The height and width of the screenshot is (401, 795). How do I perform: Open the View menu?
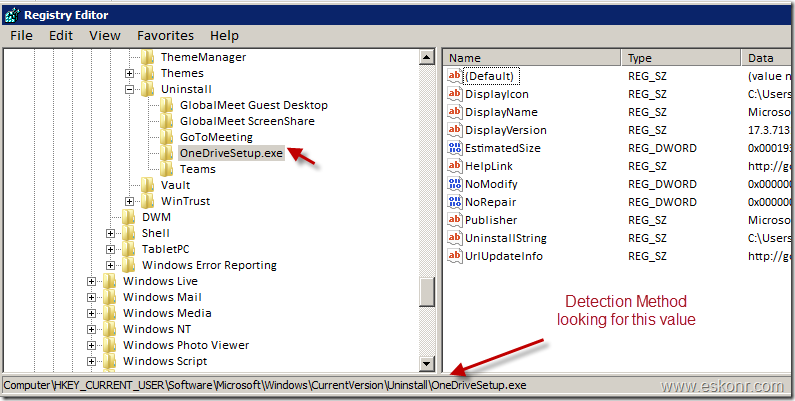[x=105, y=35]
